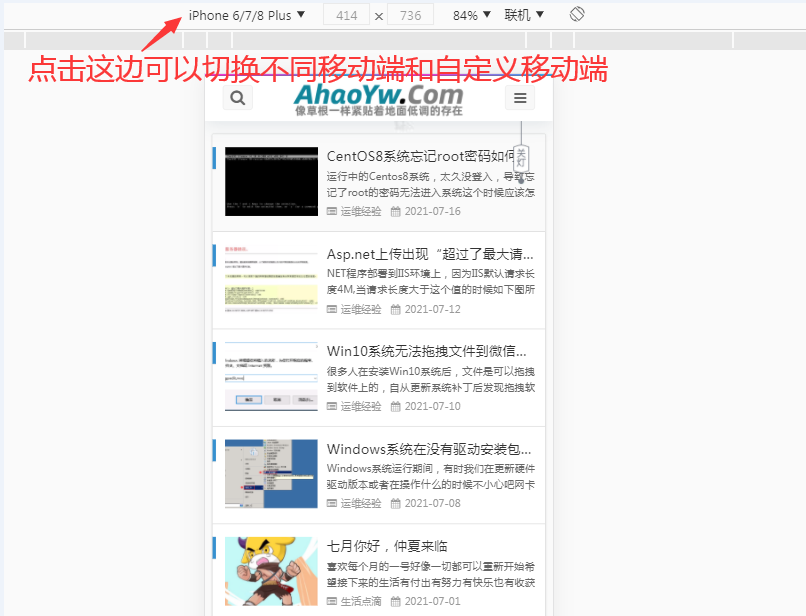This screenshot has width=806, height=616.
Task: Open article "七月你好，仲夏来临"
Action: pos(387,546)
